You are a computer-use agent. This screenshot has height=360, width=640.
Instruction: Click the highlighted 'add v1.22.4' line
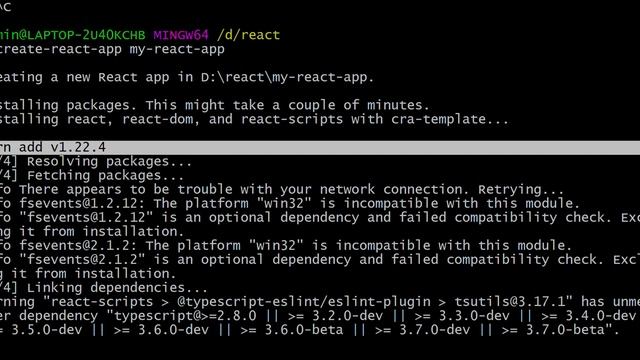(x=320, y=147)
